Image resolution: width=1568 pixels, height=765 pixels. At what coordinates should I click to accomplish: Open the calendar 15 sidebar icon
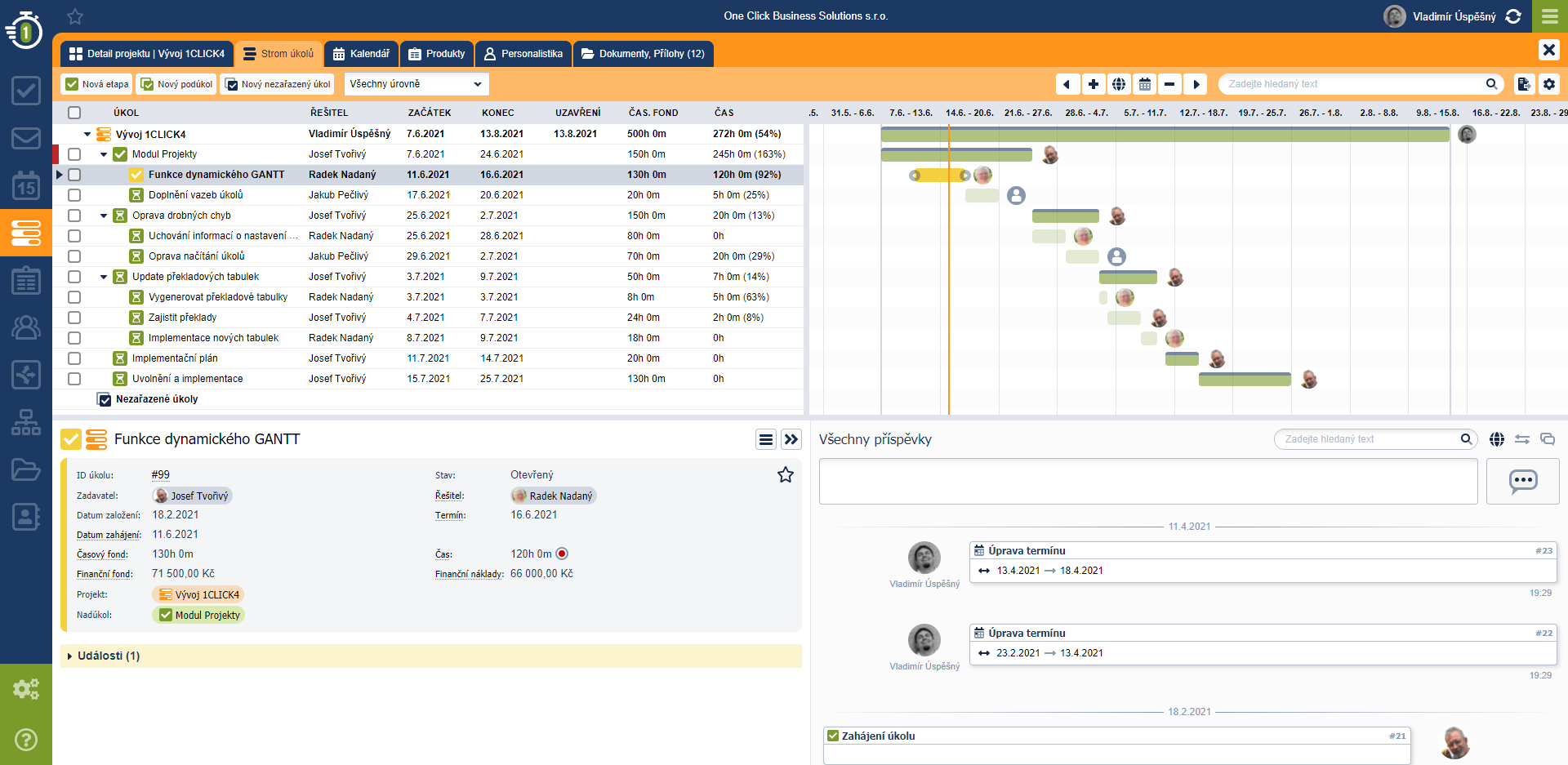(26, 185)
